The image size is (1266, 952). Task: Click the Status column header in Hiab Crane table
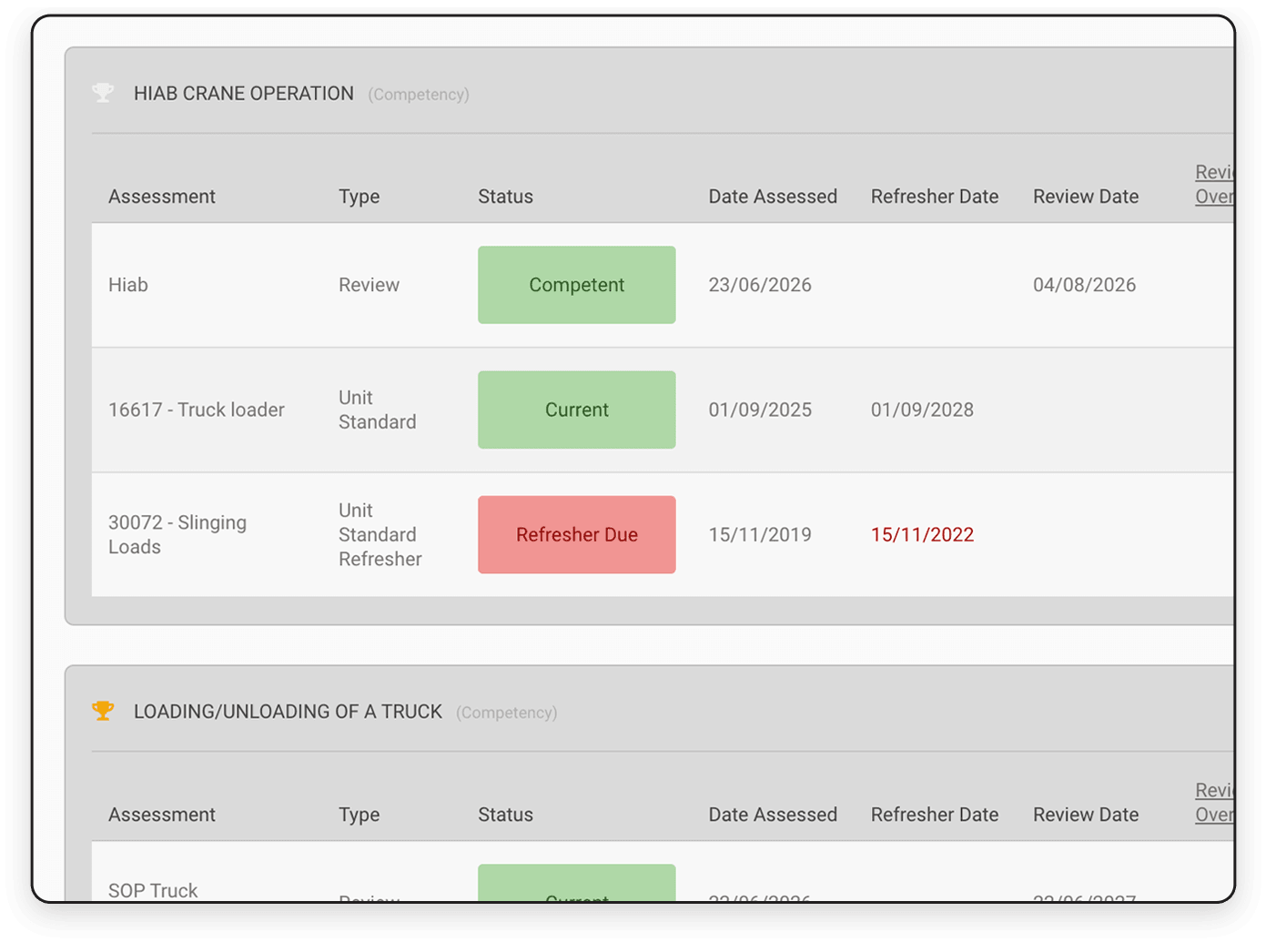[506, 197]
